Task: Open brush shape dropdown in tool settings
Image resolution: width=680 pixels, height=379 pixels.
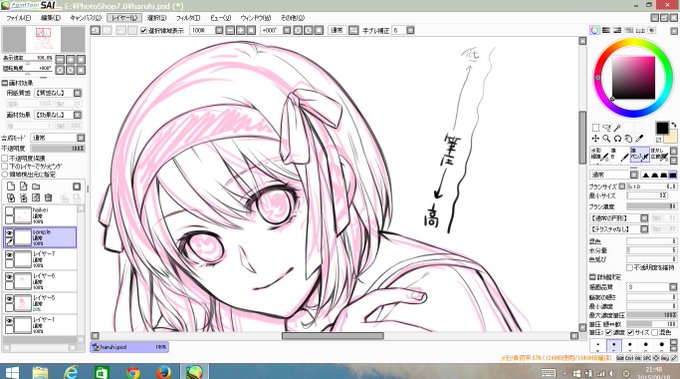Action: pos(644,218)
